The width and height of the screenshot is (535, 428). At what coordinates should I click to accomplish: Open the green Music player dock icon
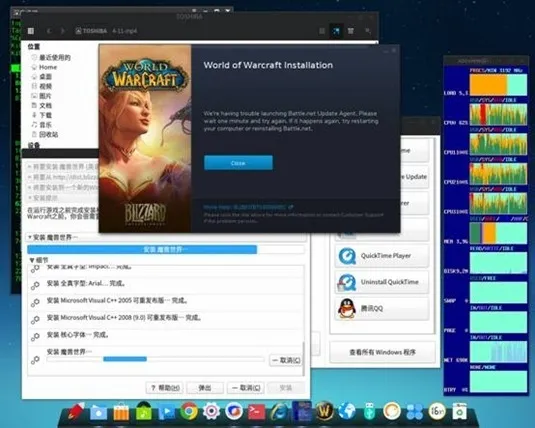(x=144, y=411)
